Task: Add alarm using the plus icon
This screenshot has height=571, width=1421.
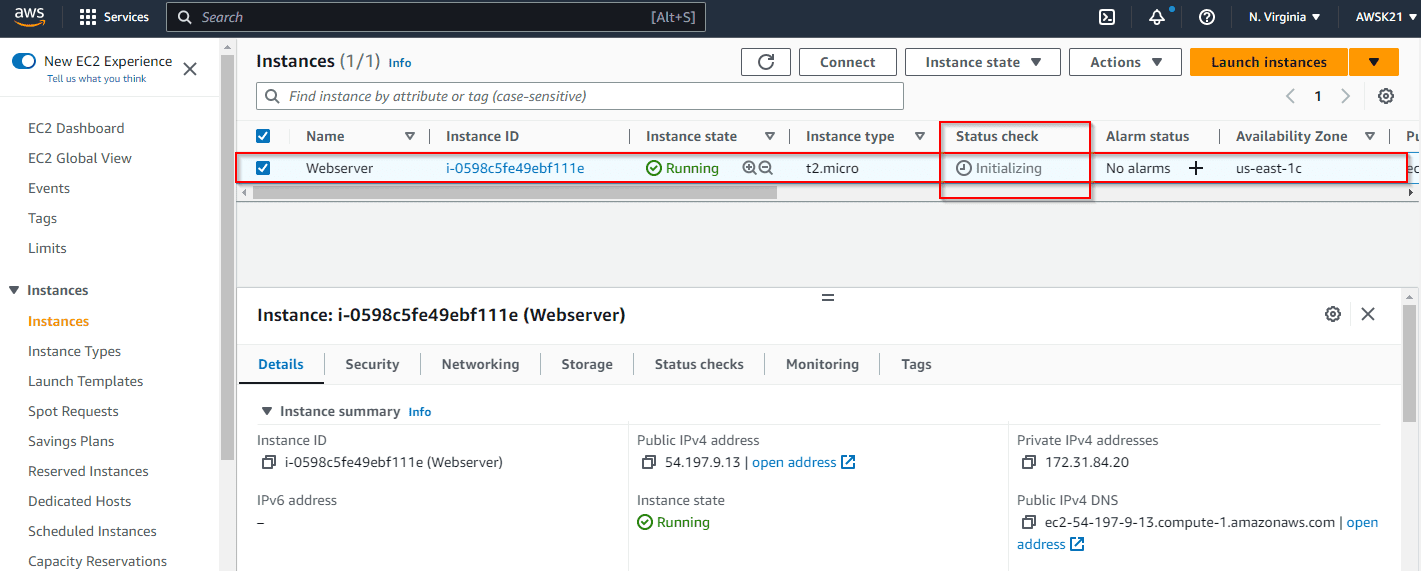Action: [x=1196, y=168]
